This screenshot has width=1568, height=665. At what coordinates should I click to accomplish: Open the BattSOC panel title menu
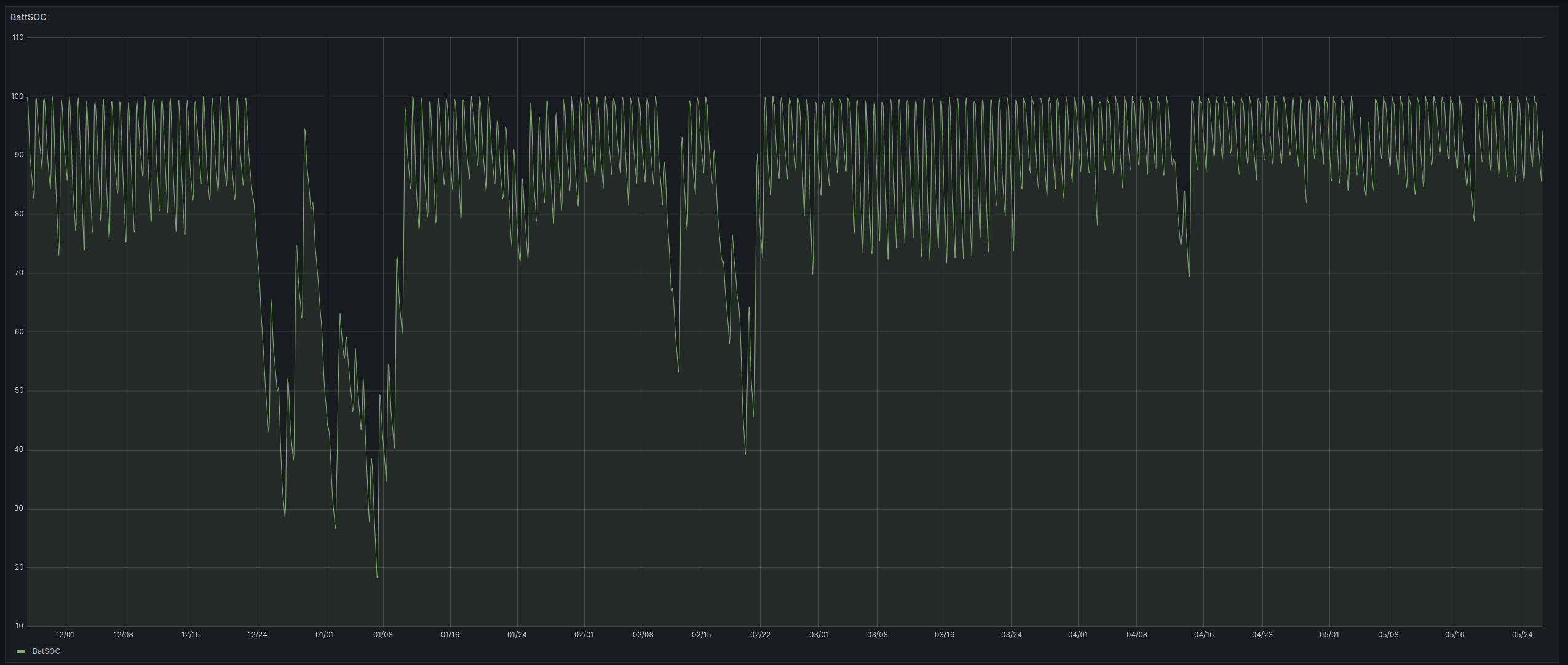tap(28, 17)
